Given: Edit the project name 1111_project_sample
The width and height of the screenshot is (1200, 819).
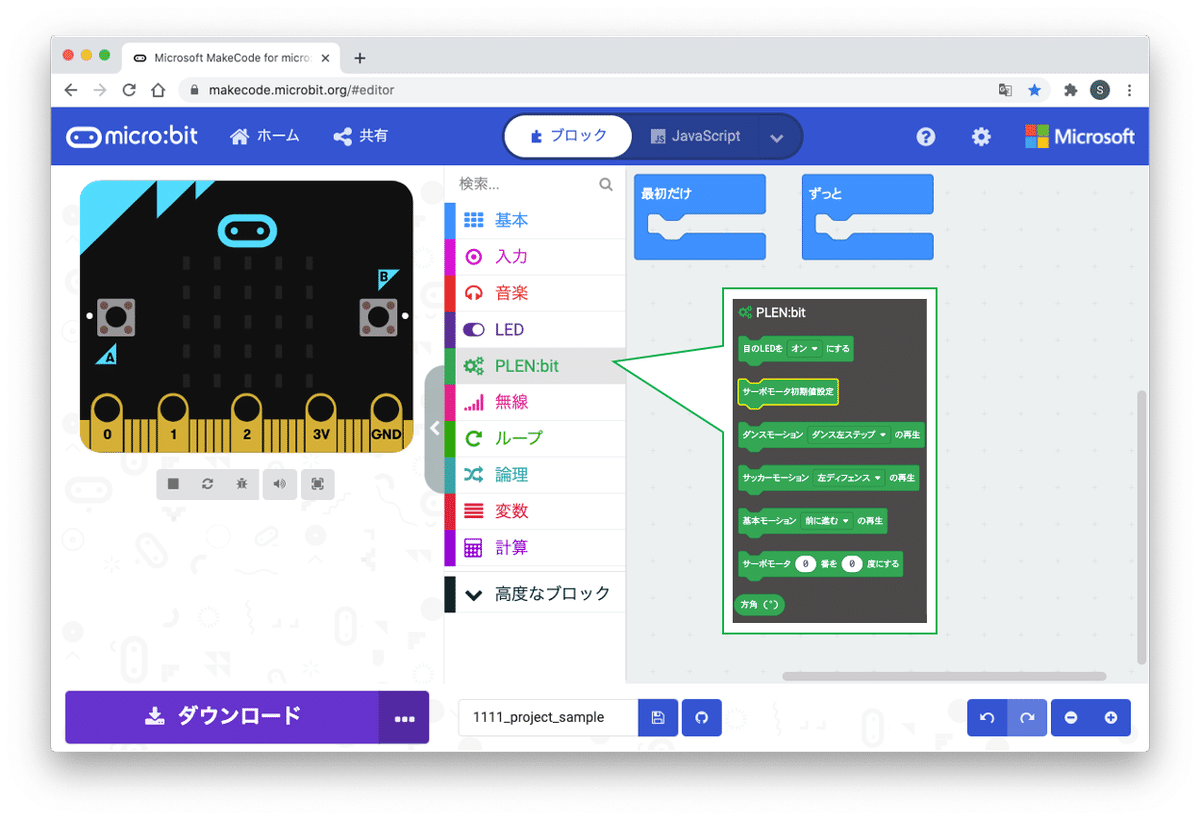Looking at the screenshot, I should [548, 717].
